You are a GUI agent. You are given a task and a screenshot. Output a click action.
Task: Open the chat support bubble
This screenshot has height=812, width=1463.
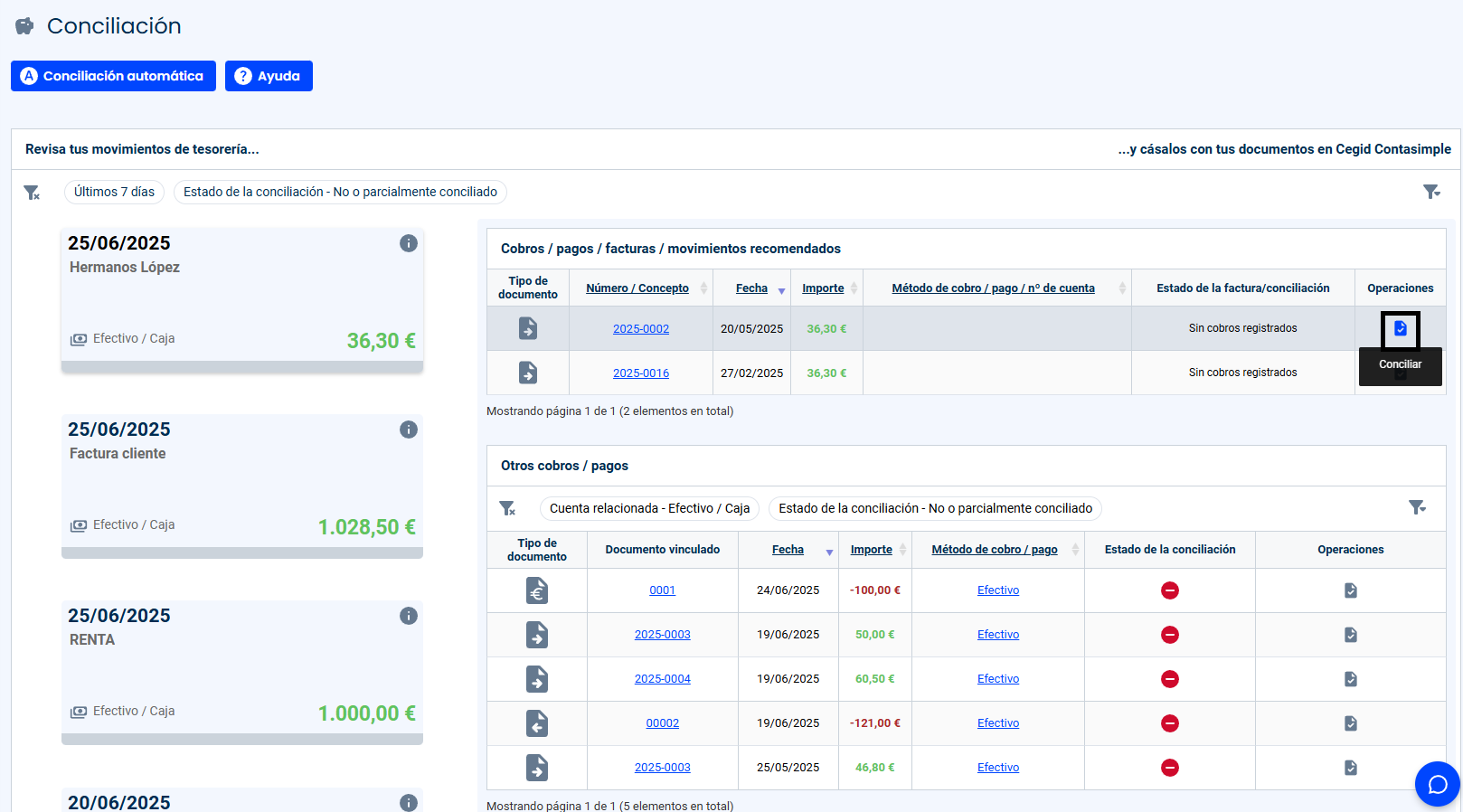[x=1438, y=784]
